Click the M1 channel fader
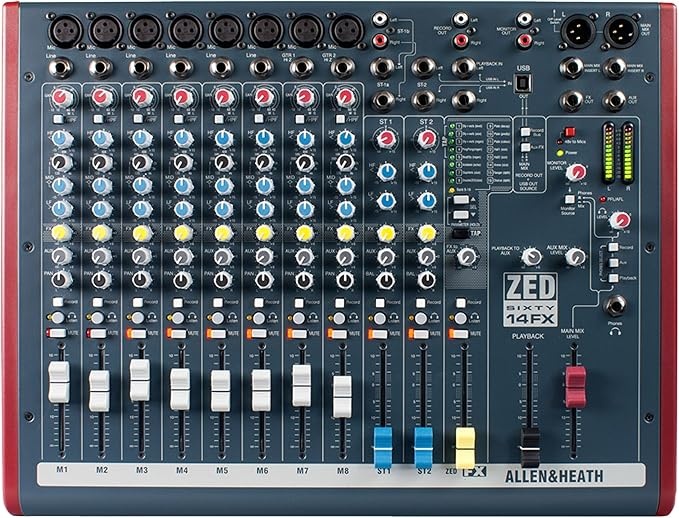This screenshot has height=518, width=679. point(59,382)
